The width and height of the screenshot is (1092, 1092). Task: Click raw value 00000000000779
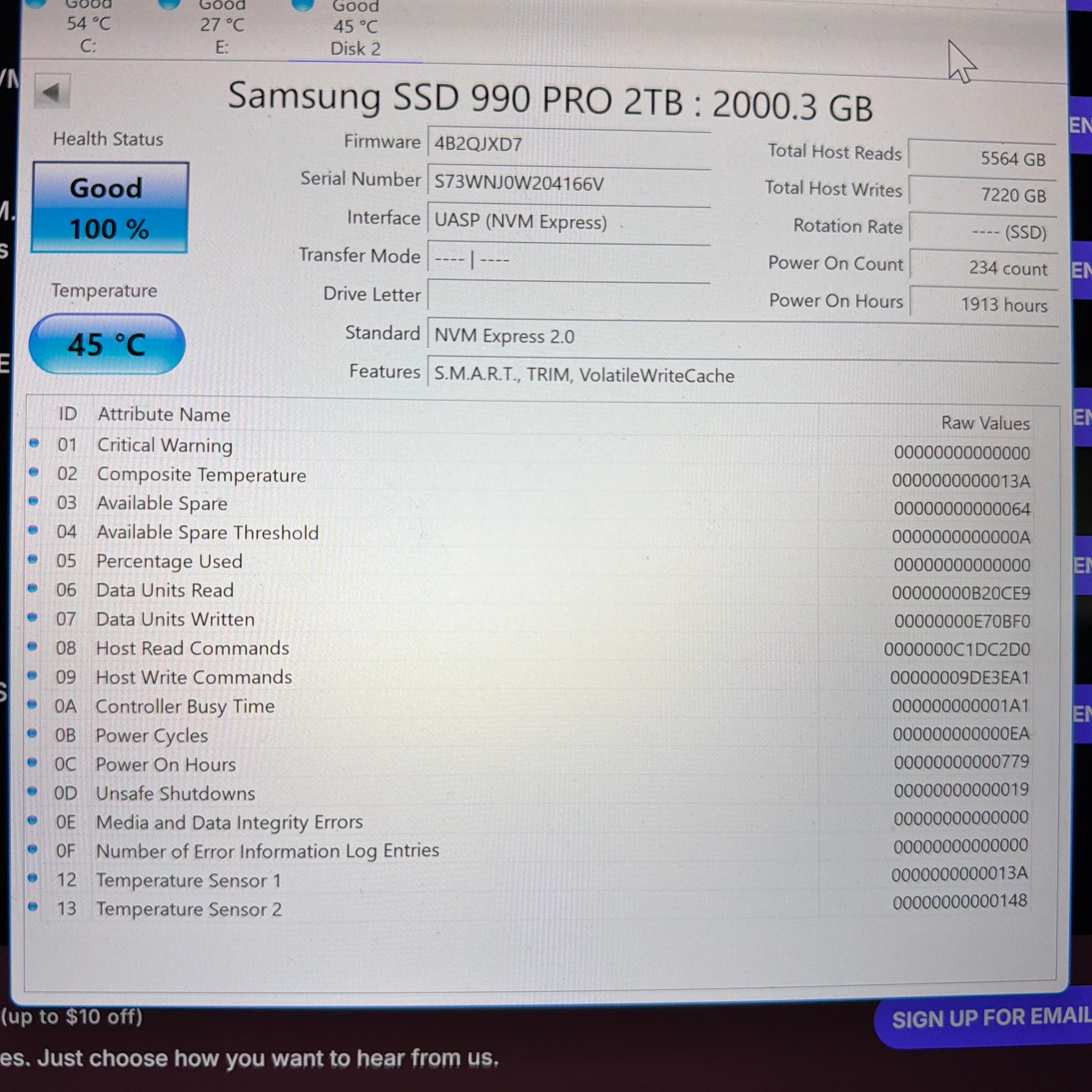click(961, 762)
